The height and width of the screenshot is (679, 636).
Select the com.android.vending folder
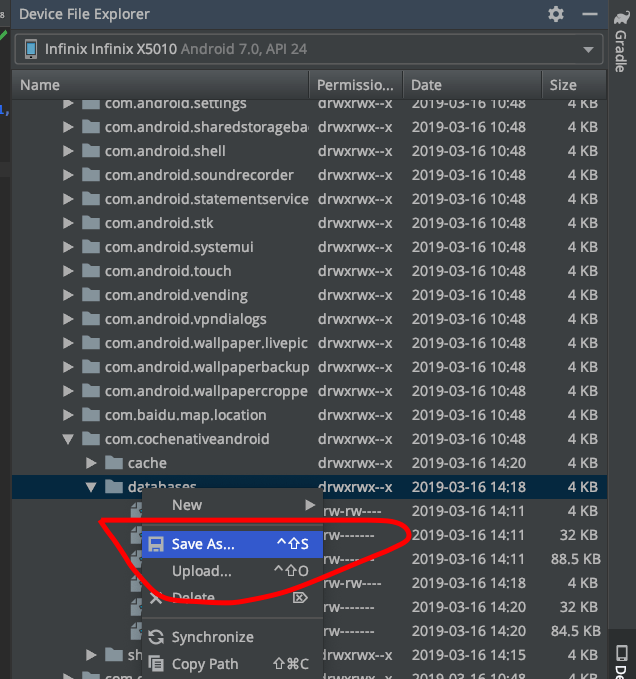176,295
